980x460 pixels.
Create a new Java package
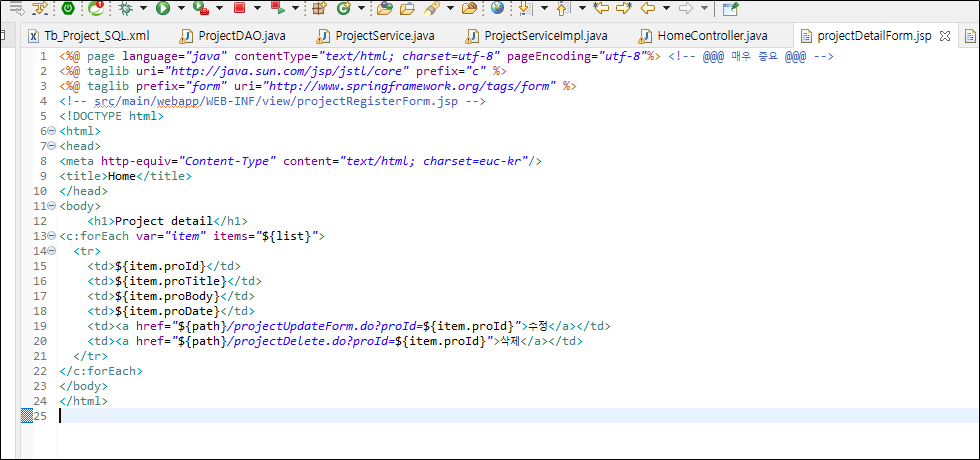pos(319,8)
